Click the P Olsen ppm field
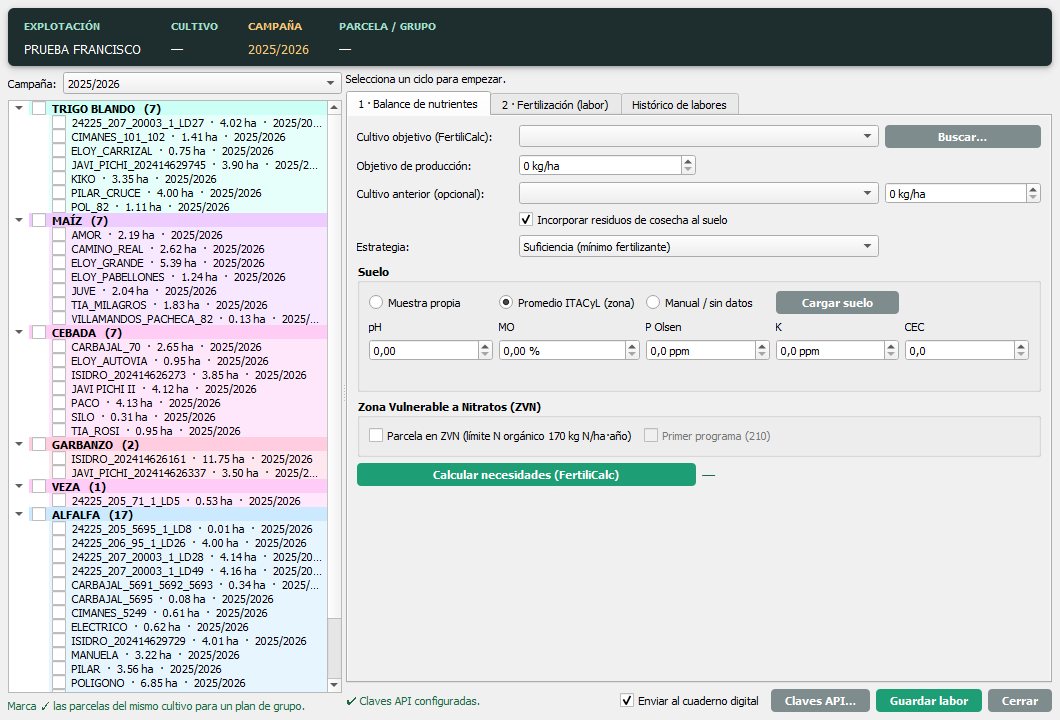Image resolution: width=1060 pixels, height=720 pixels. click(701, 350)
